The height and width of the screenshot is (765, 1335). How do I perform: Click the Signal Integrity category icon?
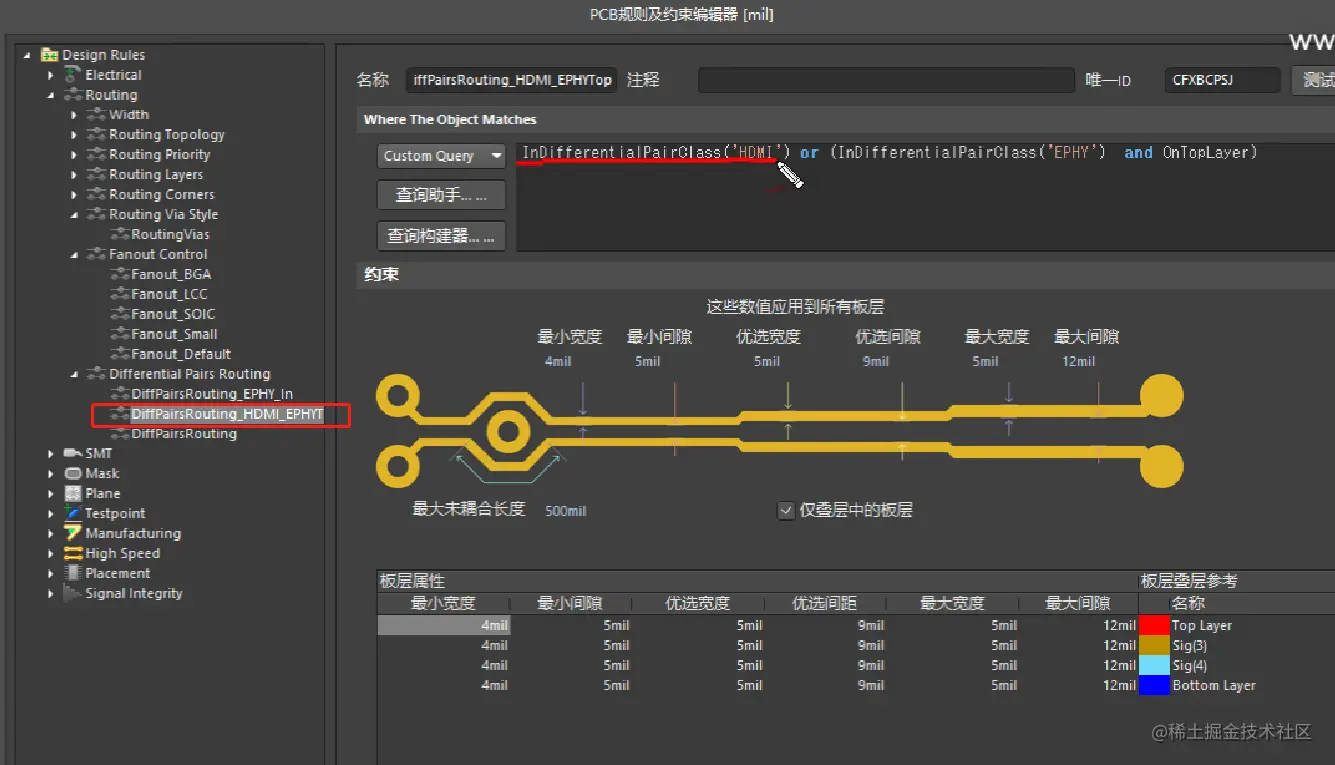tap(73, 594)
